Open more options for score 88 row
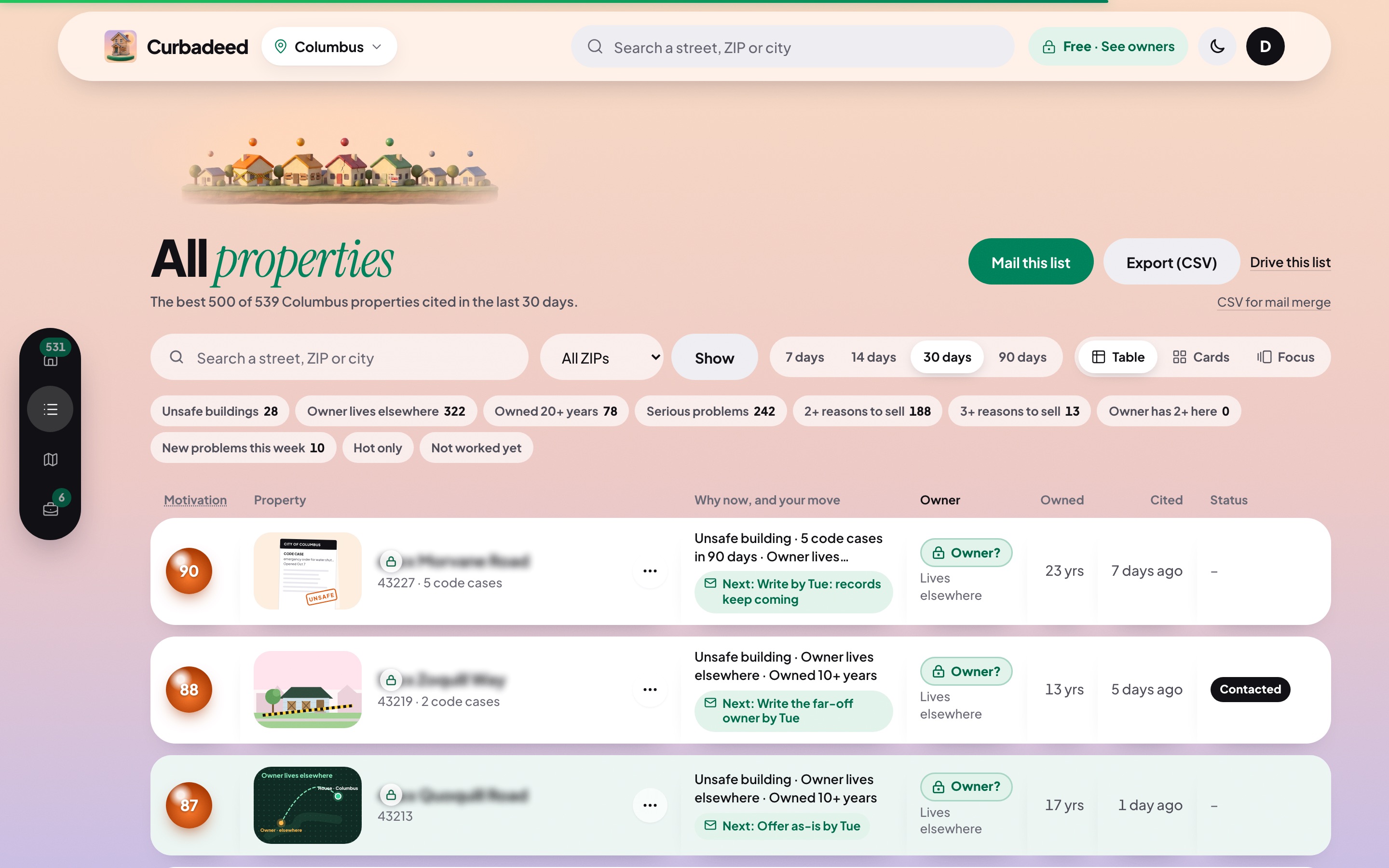 650,690
